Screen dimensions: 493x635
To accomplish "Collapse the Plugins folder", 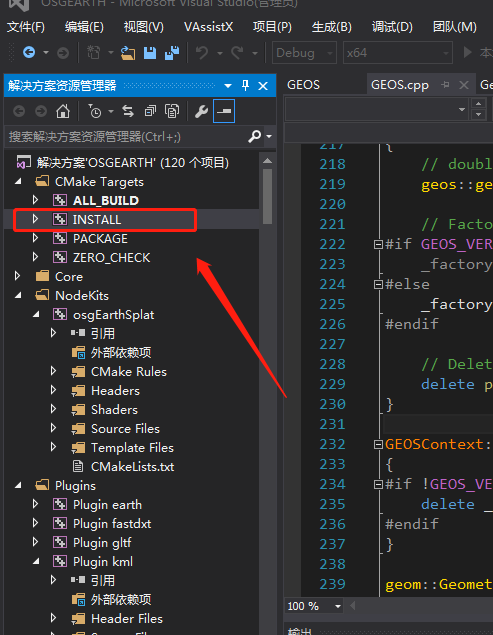I will (x=18, y=486).
